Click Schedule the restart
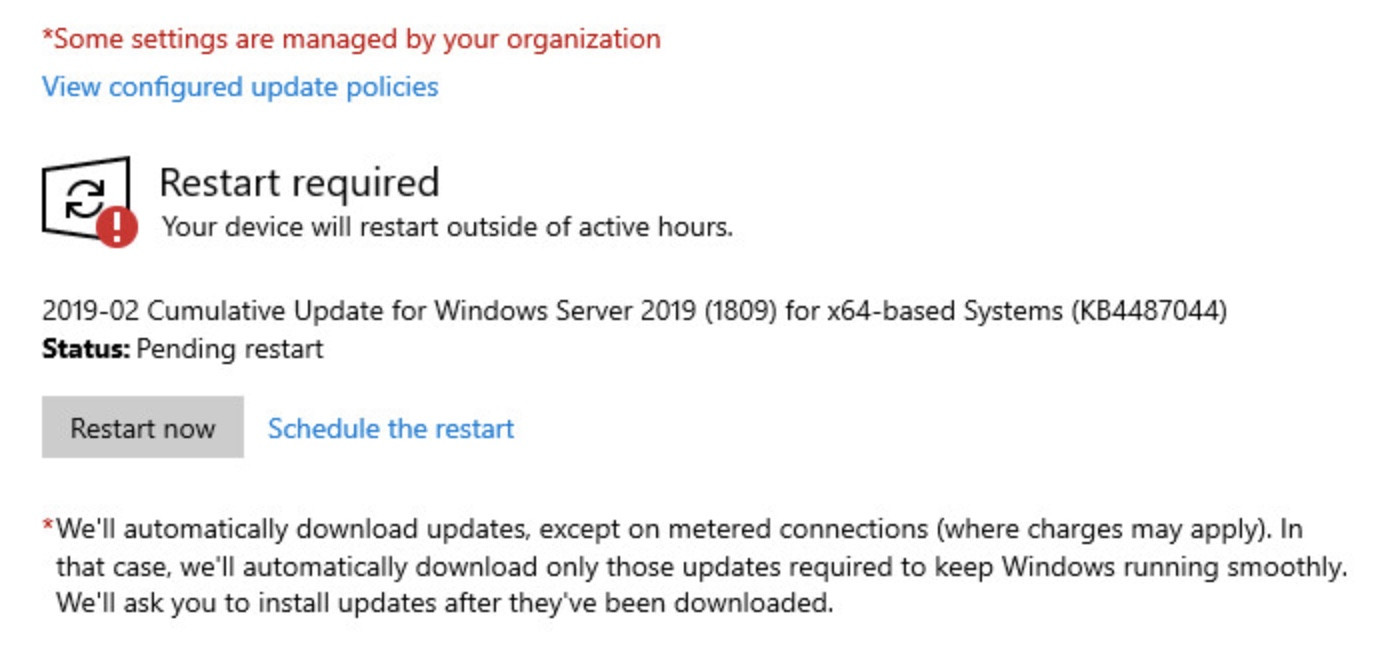 click(389, 428)
